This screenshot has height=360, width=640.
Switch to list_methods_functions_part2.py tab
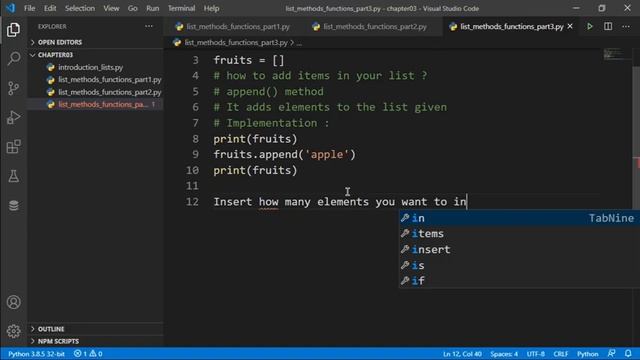point(369,27)
